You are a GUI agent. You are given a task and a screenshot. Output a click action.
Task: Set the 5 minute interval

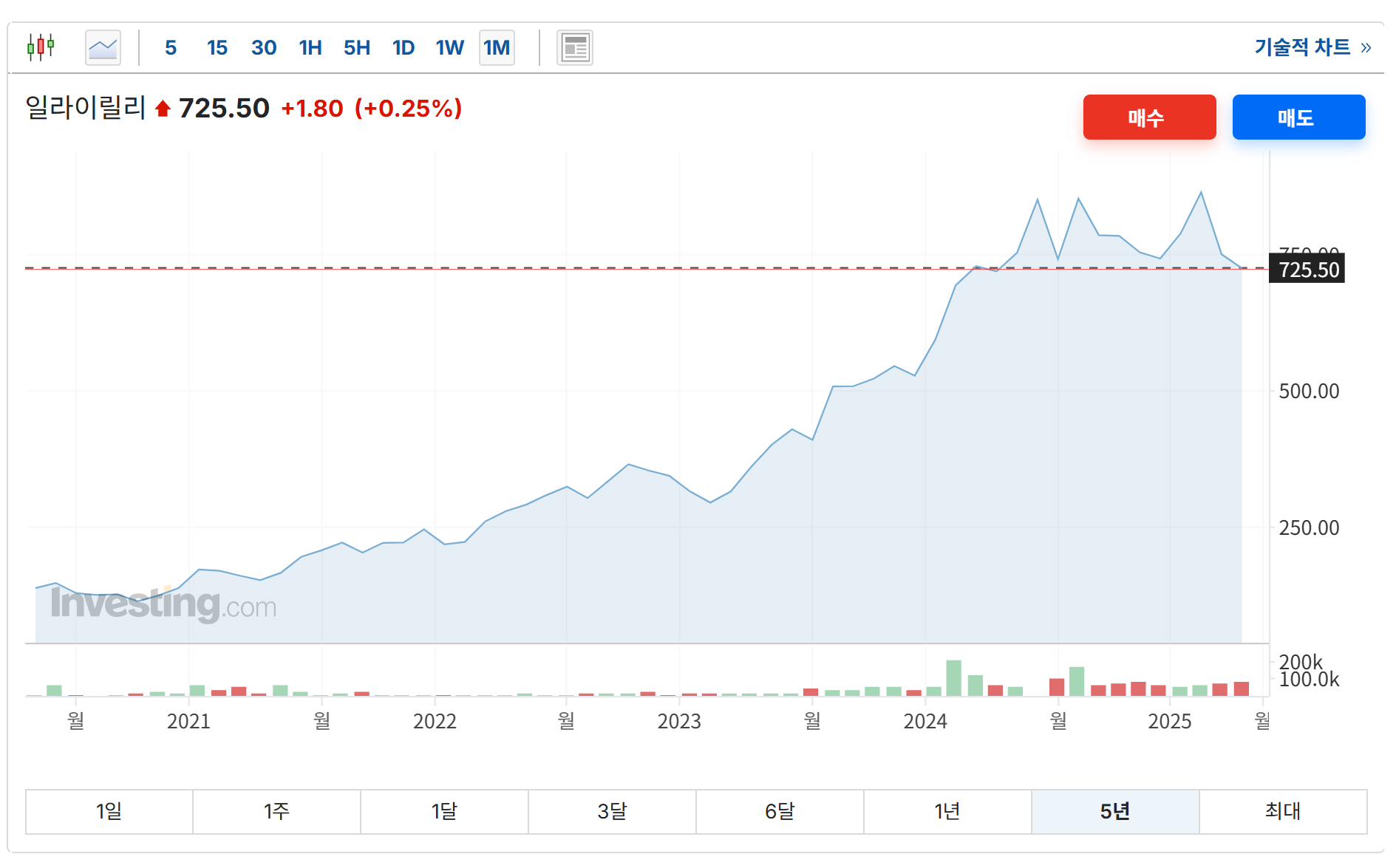coord(171,48)
